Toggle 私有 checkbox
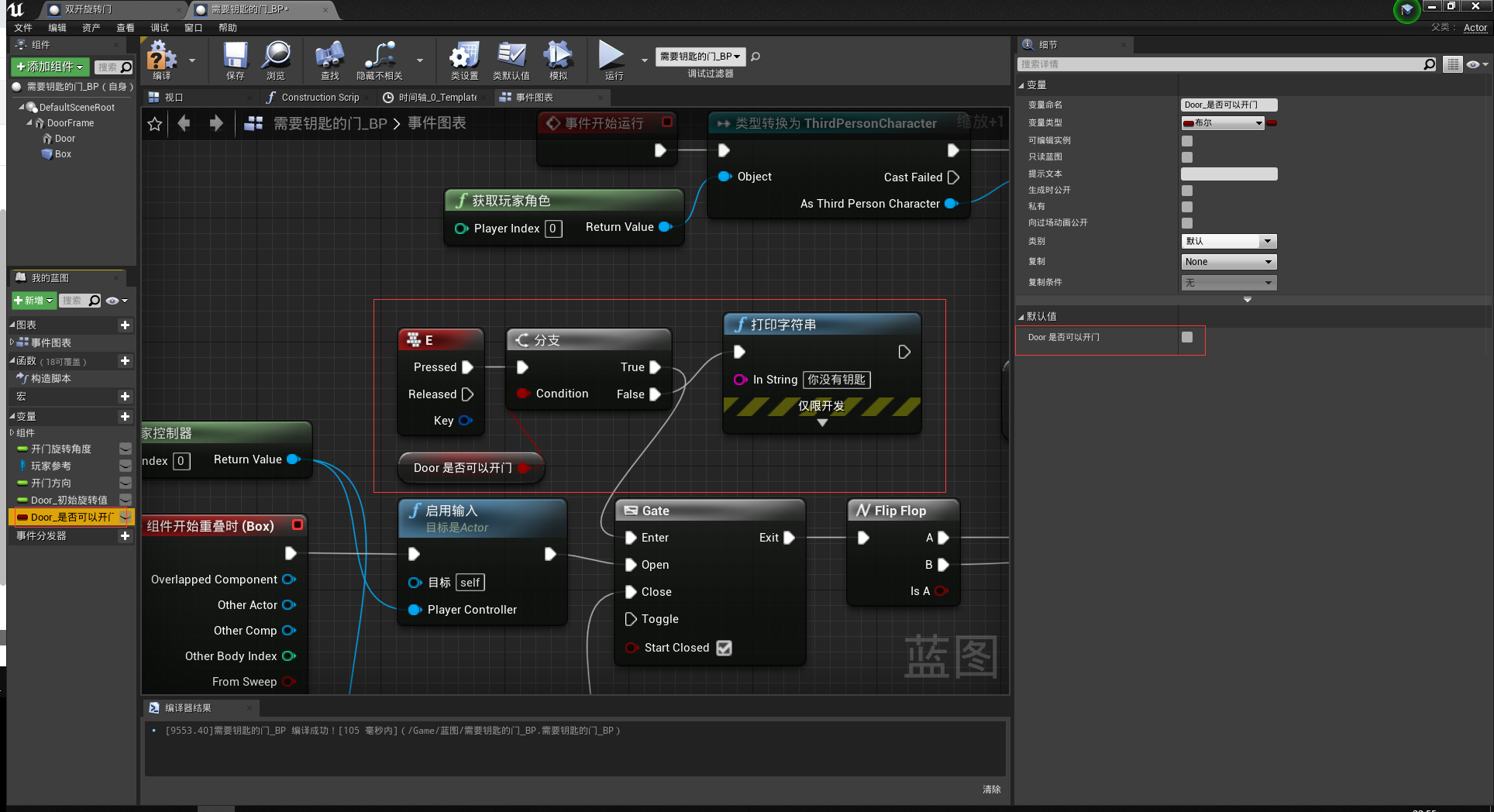The image size is (1494, 812). coord(1187,207)
